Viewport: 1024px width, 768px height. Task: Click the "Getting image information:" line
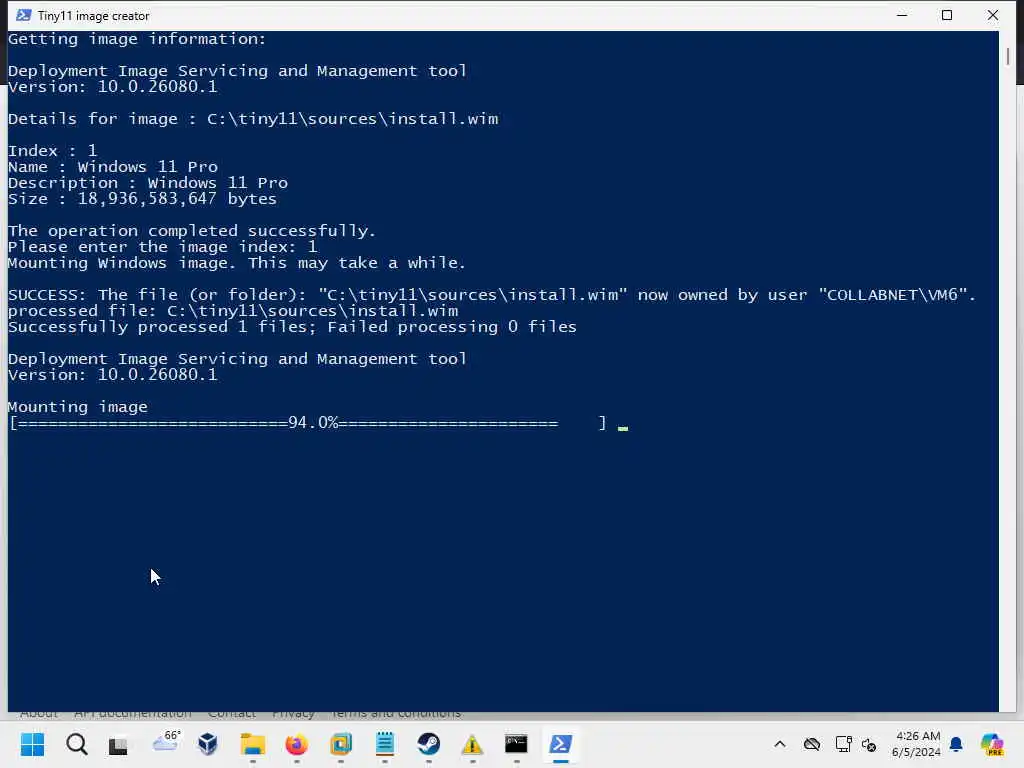coord(137,39)
